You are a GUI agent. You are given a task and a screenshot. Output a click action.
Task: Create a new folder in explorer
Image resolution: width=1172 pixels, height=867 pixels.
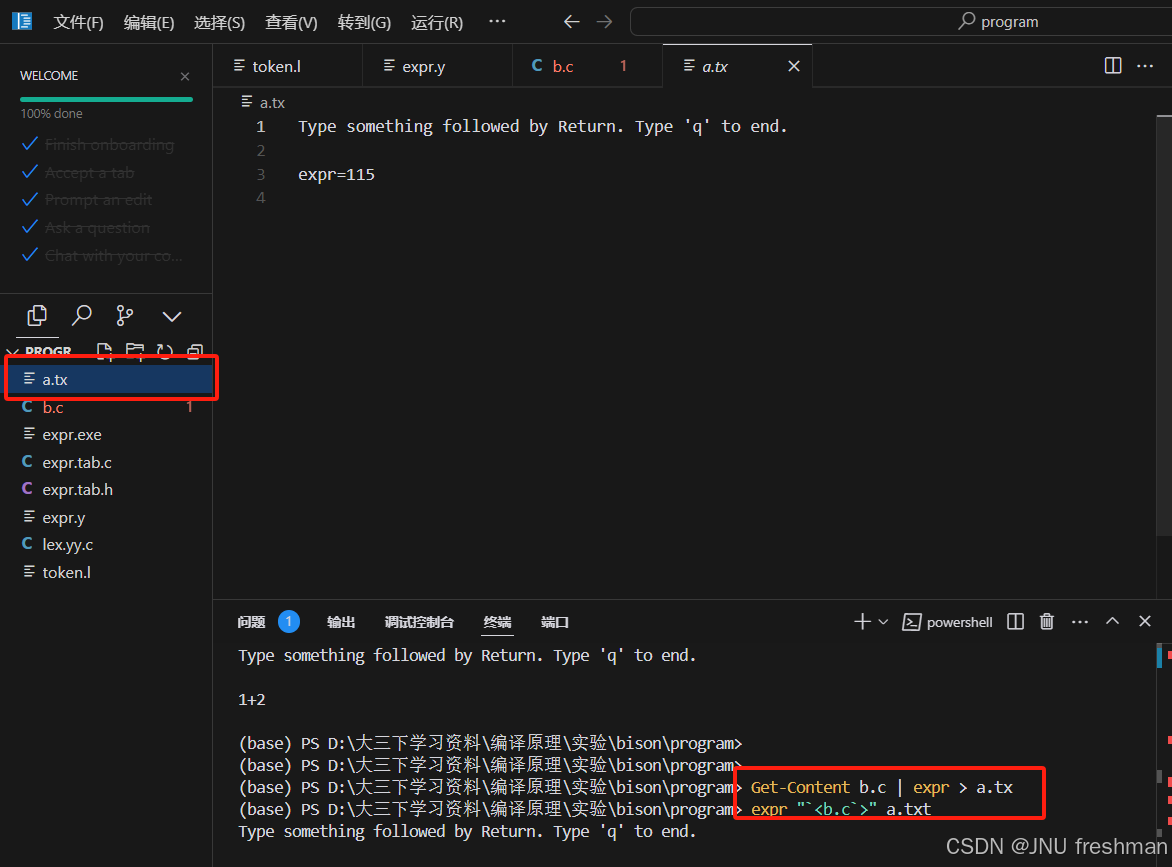(135, 351)
